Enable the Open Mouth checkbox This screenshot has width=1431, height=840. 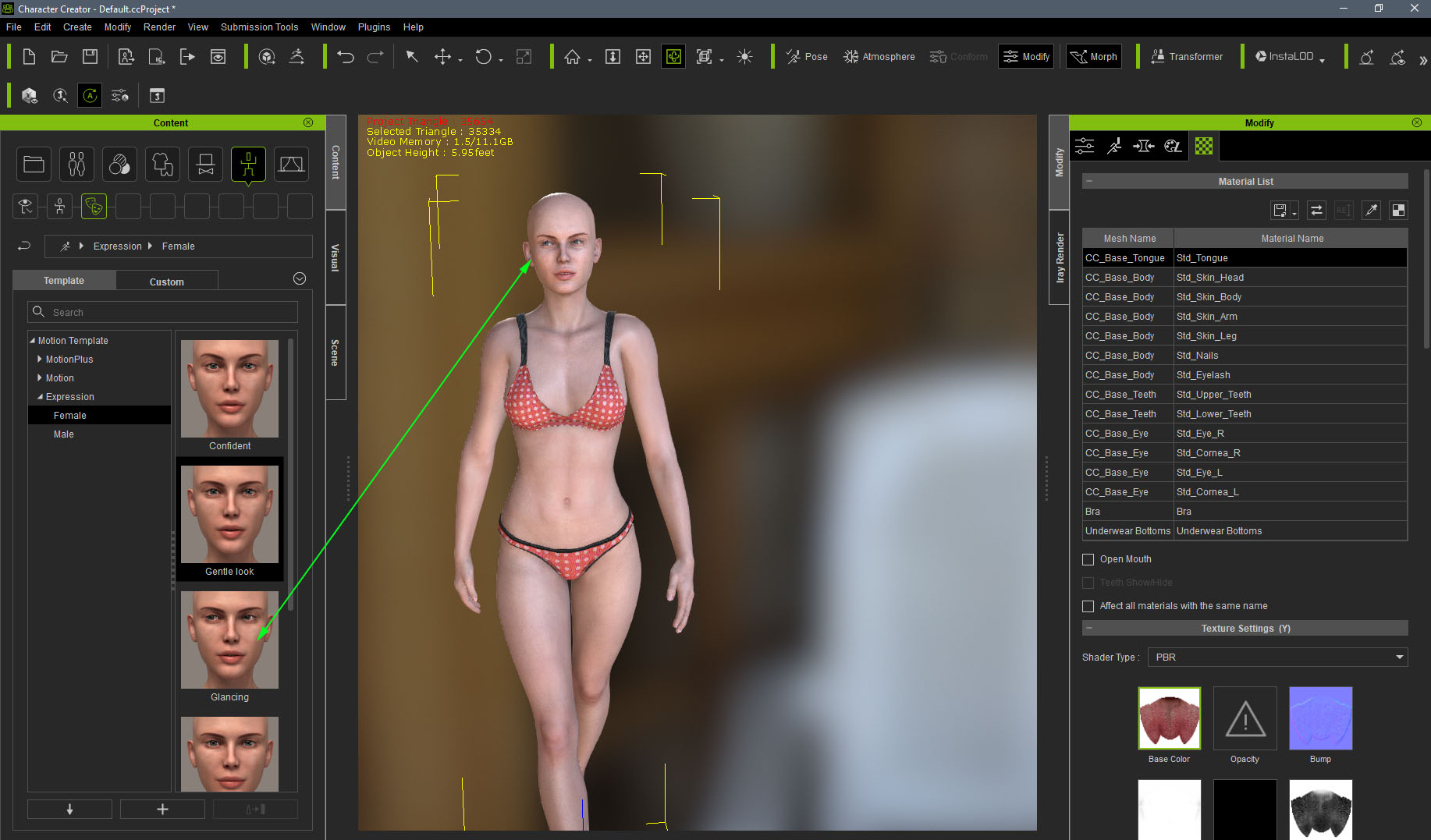1088,559
